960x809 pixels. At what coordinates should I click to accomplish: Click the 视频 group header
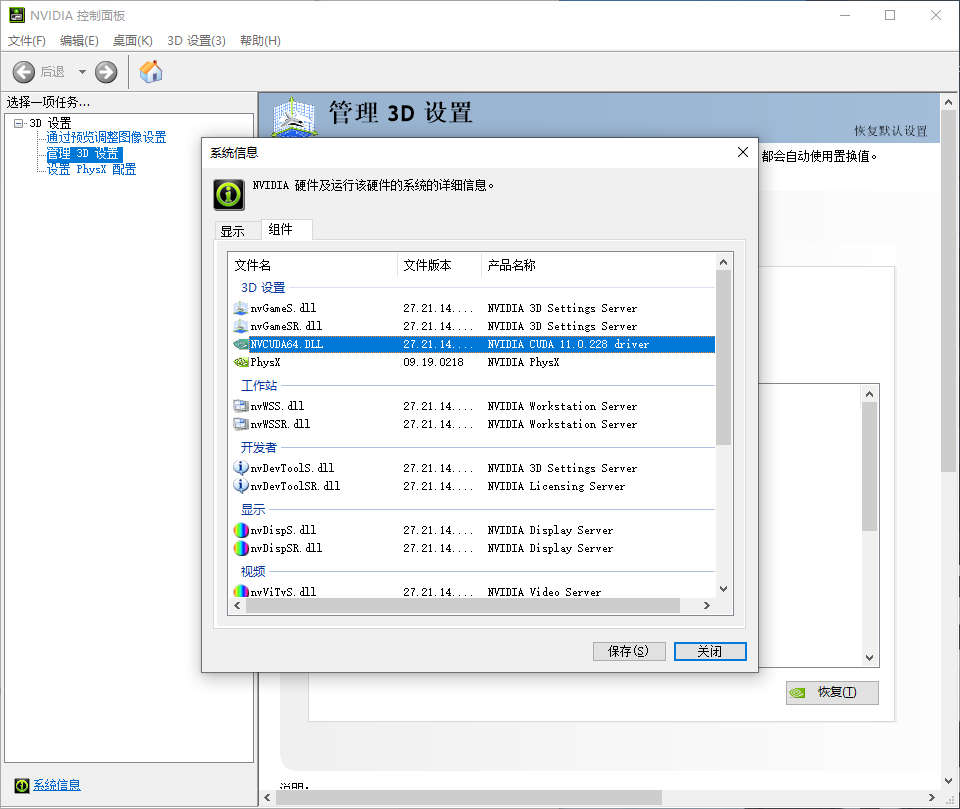coord(253,571)
